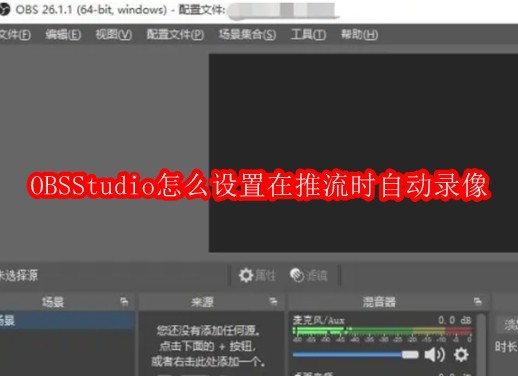Click the 未选择源 label
The width and height of the screenshot is (518, 376).
point(19,275)
